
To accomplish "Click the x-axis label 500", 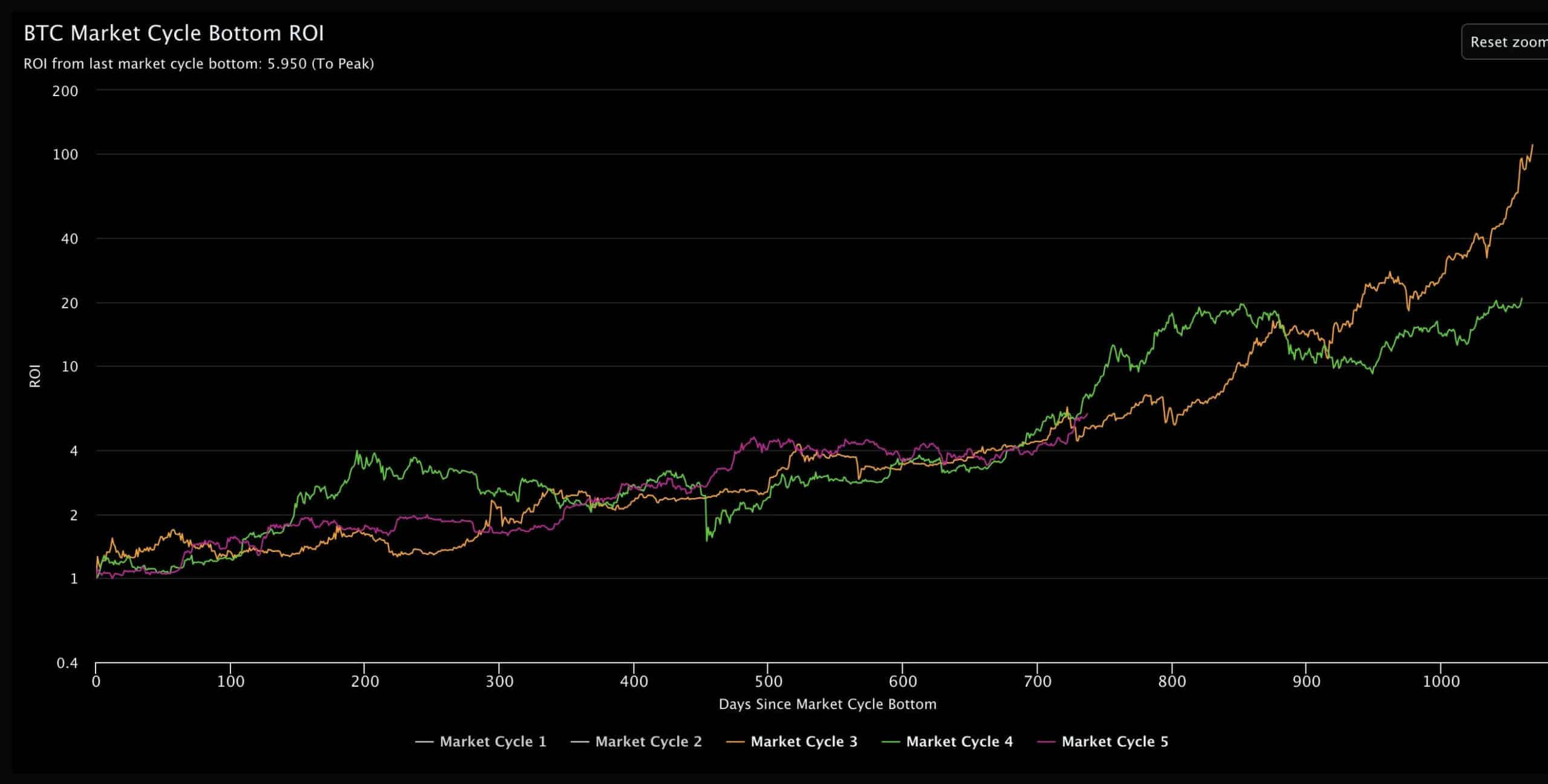I will point(768,682).
